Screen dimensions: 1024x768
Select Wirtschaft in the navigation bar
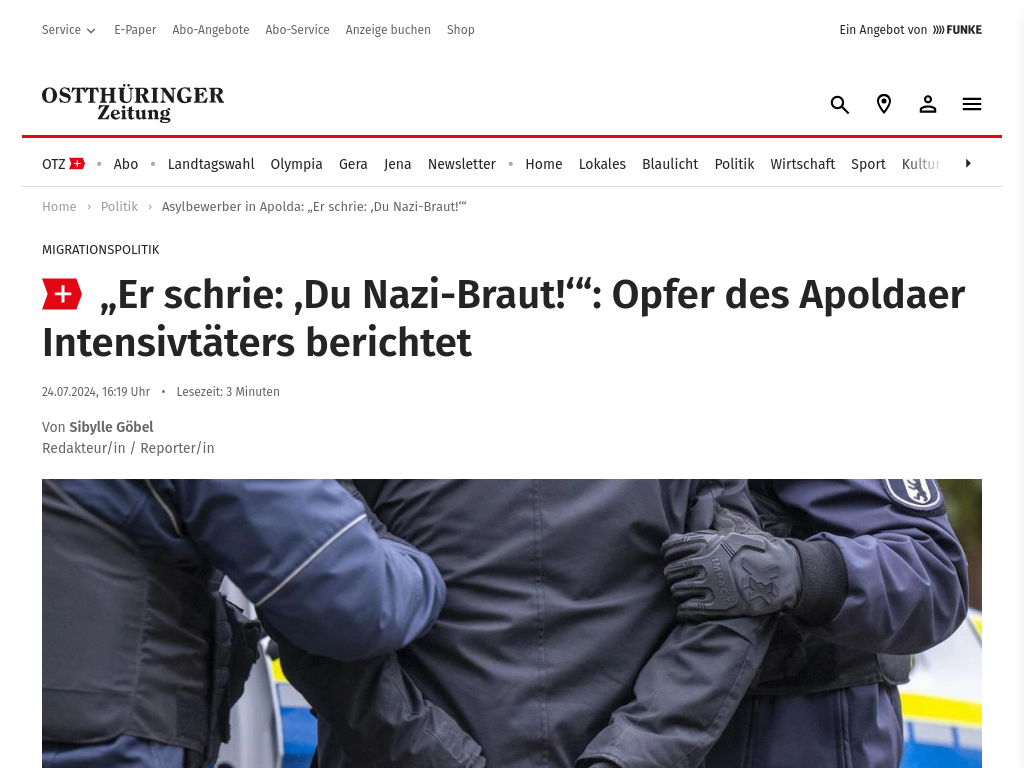802,164
